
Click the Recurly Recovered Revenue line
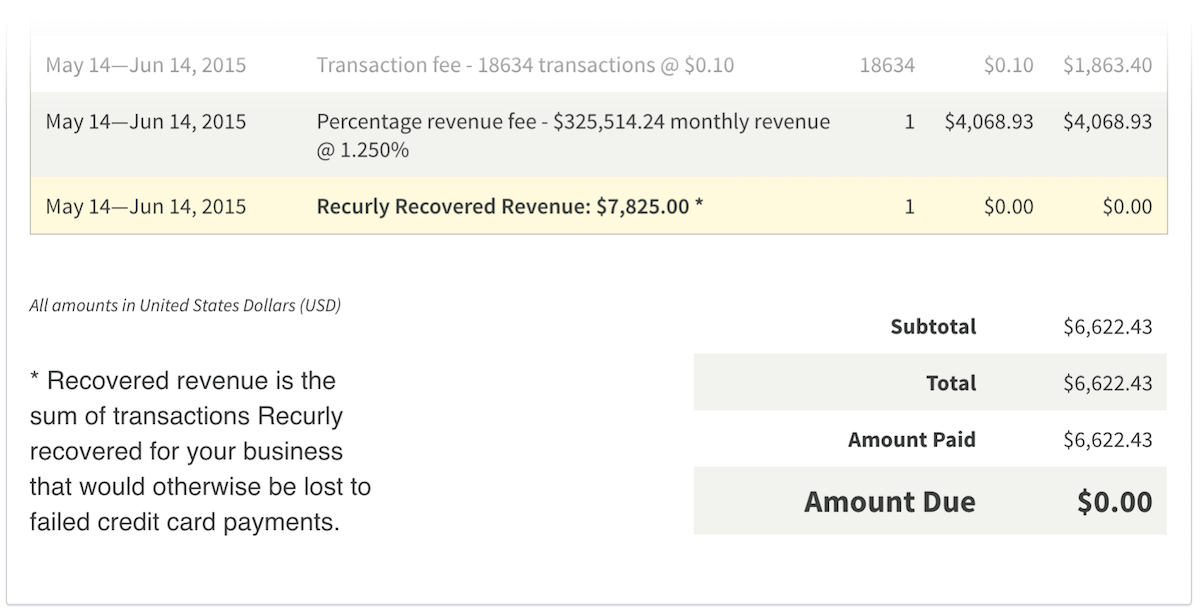click(510, 207)
